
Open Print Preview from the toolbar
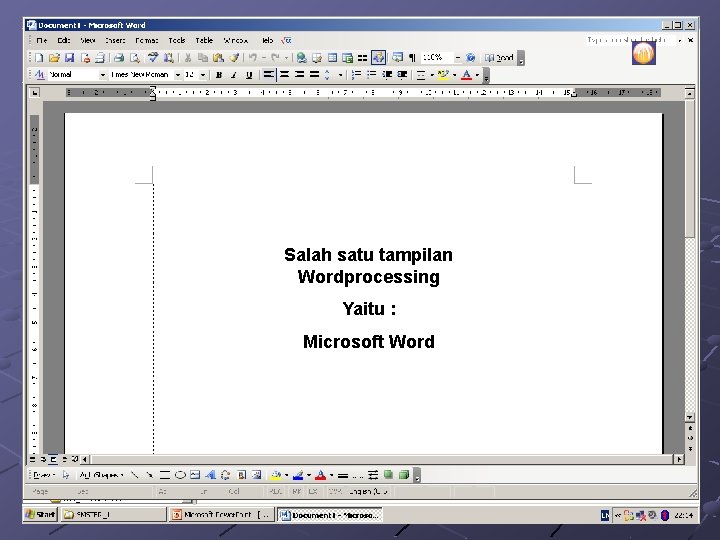135,58
